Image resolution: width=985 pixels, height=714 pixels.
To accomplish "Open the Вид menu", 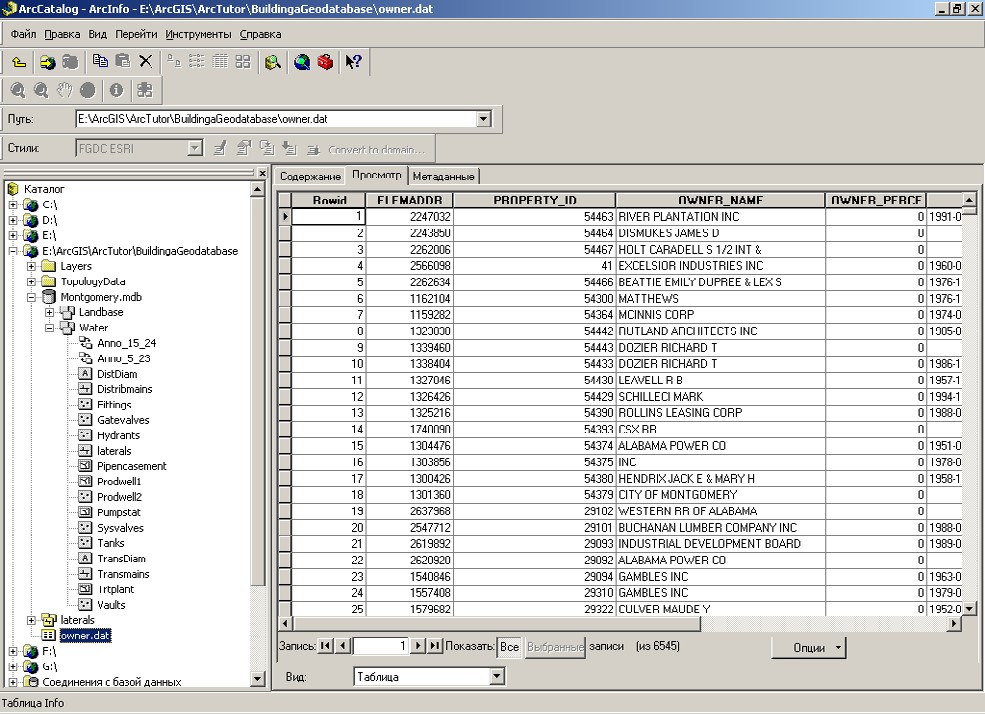I will 97,34.
